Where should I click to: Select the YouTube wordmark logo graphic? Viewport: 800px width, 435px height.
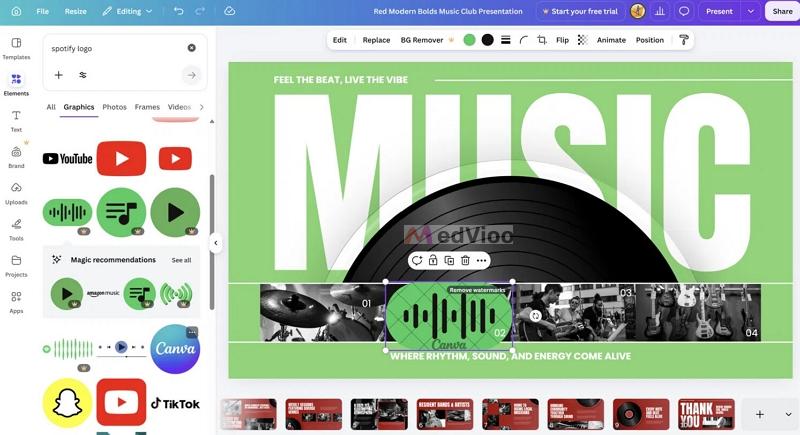pos(67,159)
